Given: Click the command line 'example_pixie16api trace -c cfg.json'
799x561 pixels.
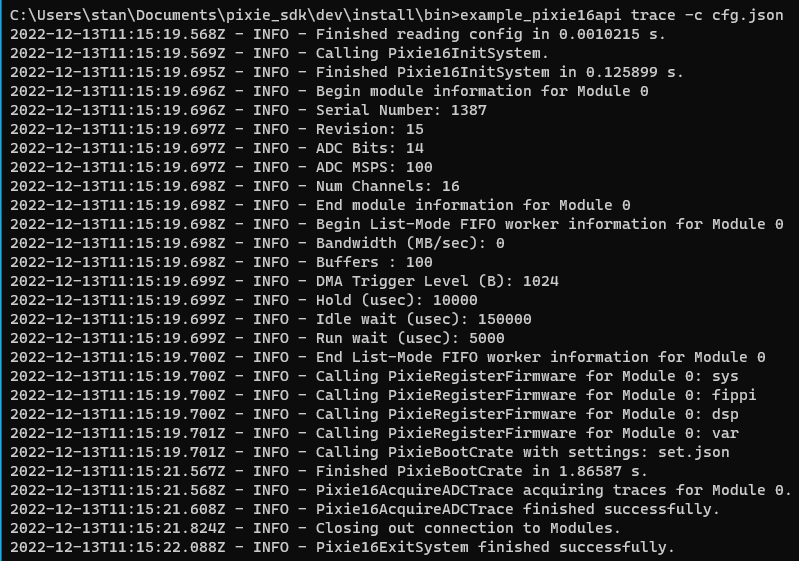Looking at the screenshot, I should (622, 15).
